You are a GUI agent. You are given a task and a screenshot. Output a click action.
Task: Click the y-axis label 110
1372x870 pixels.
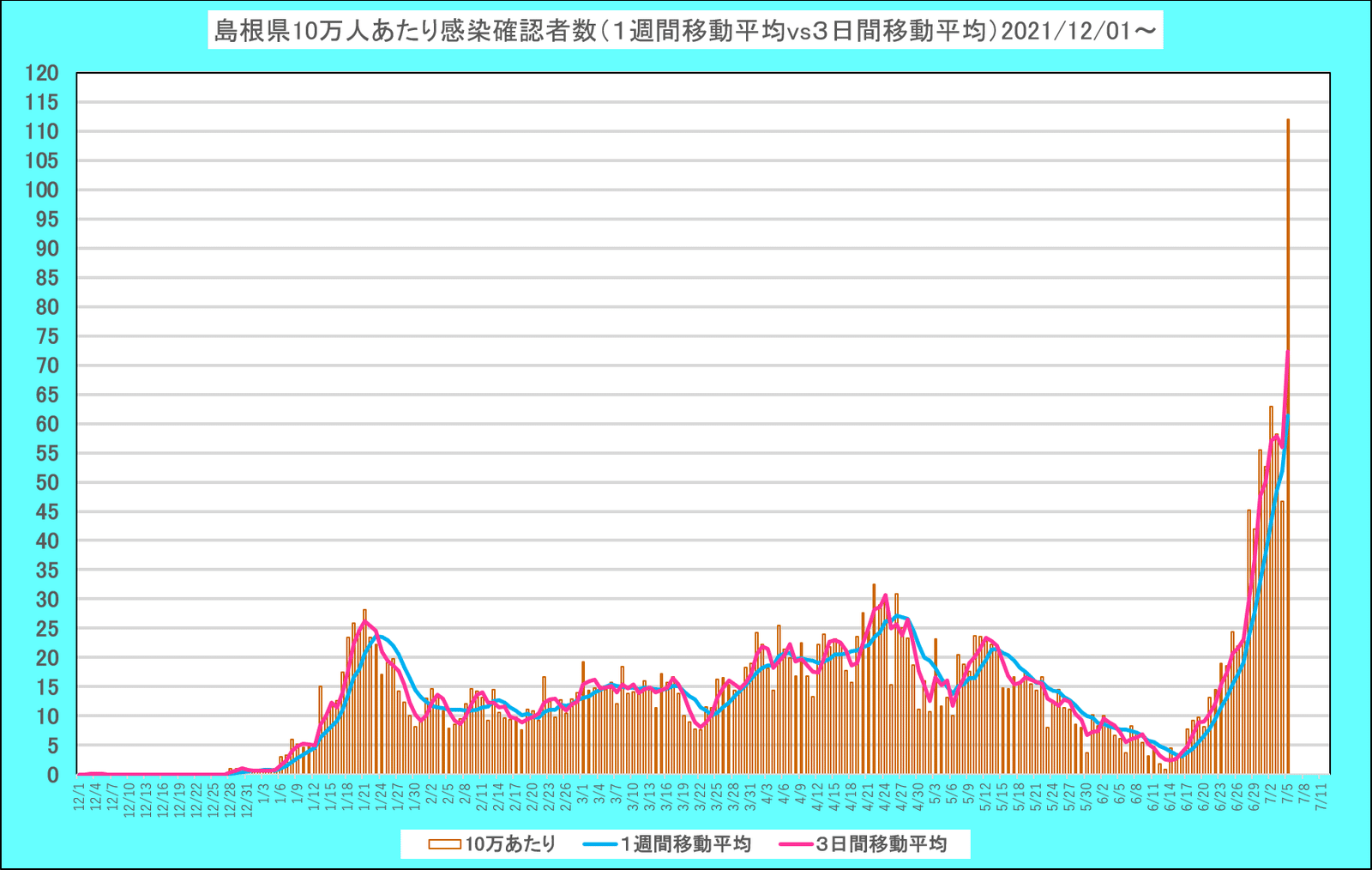pyautogui.click(x=42, y=131)
